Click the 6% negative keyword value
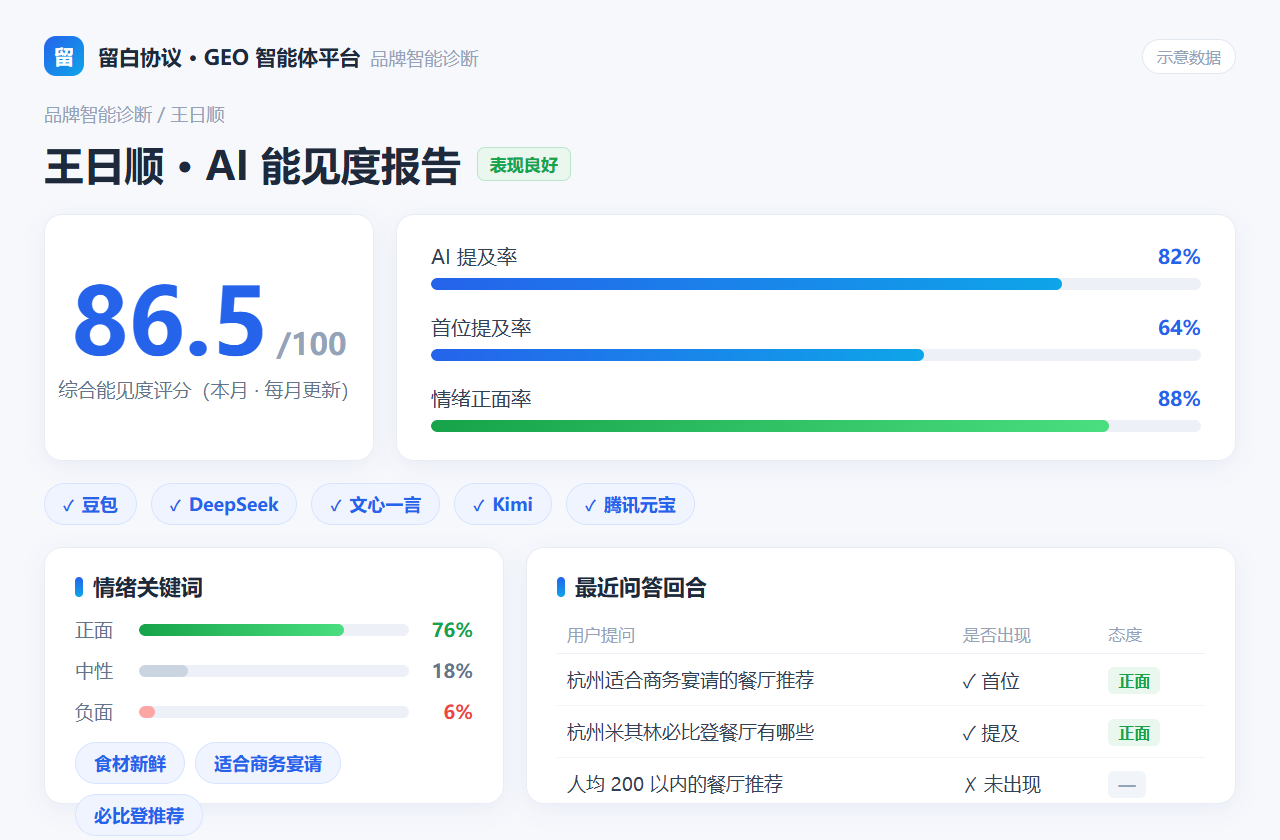Screen dimensions: 1280x840 point(458,712)
